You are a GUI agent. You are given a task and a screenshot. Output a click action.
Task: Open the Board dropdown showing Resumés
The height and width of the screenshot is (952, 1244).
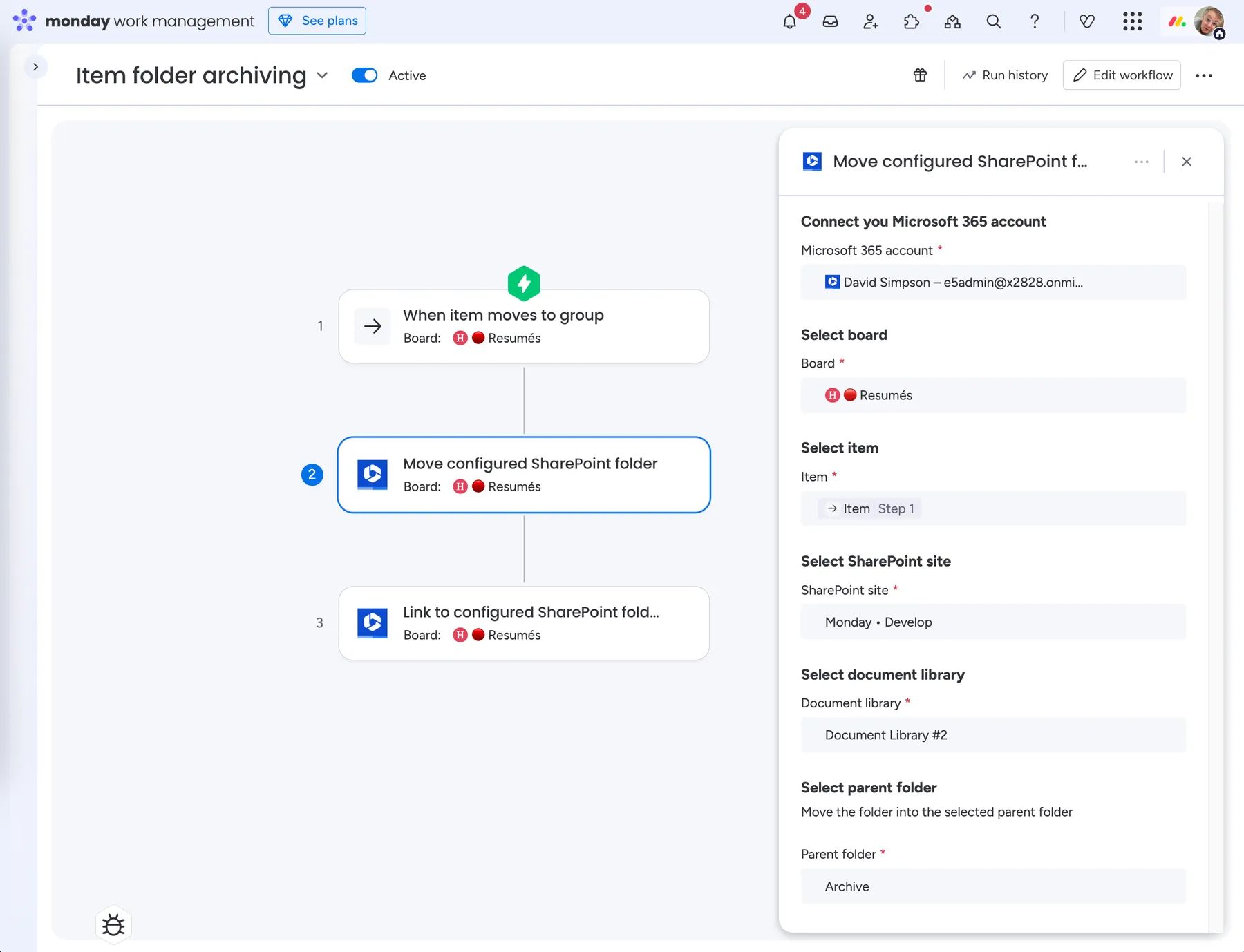993,395
